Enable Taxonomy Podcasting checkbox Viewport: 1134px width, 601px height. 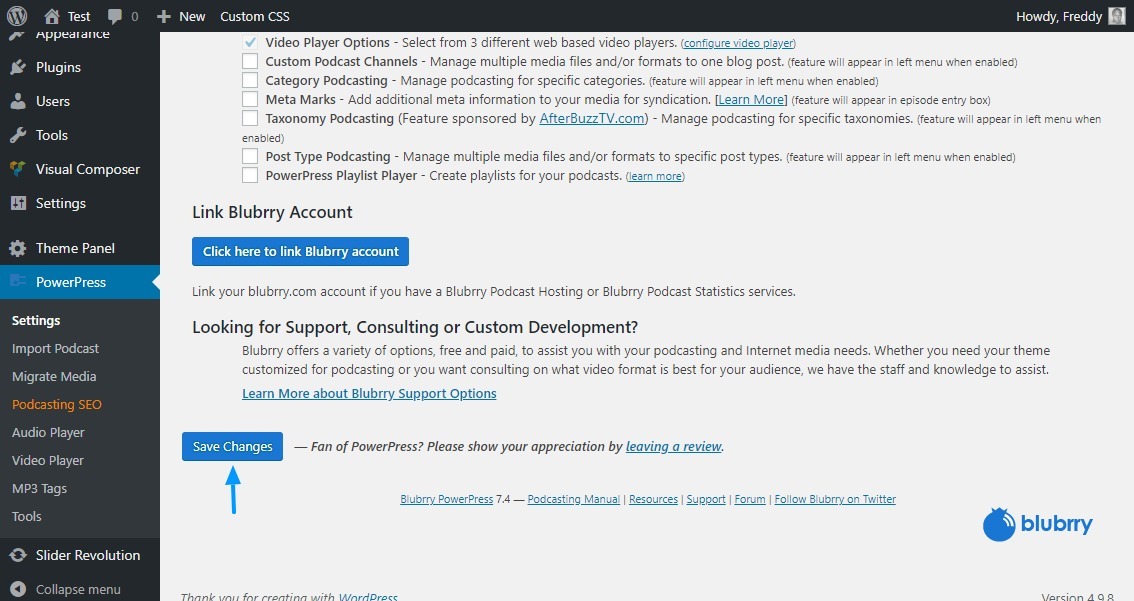coord(250,118)
